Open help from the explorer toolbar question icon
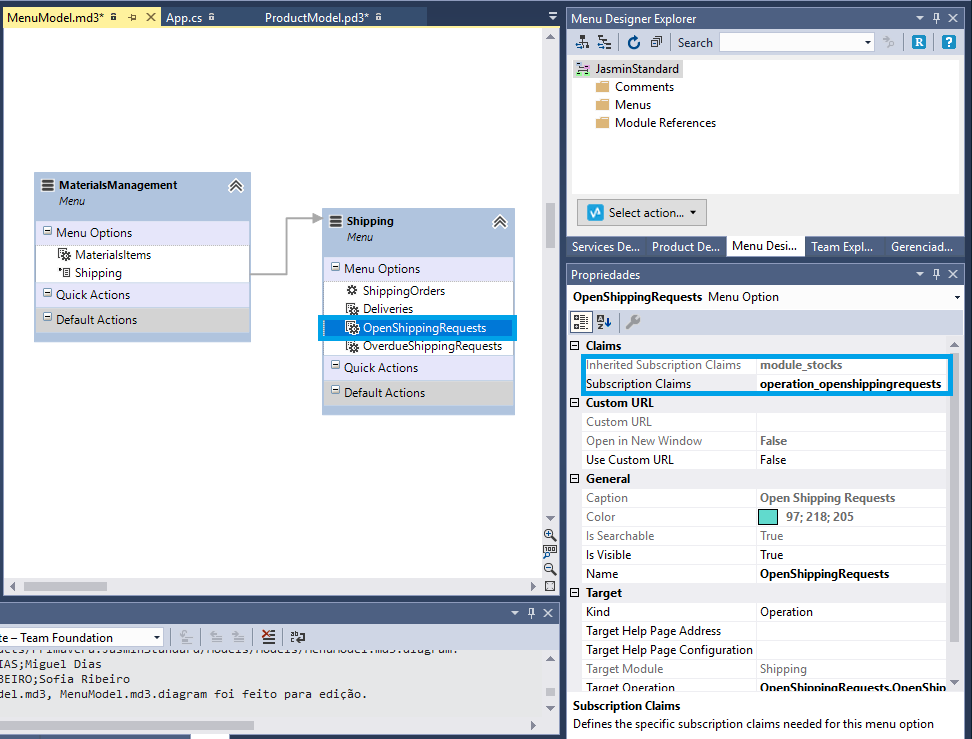 pyautogui.click(x=948, y=42)
